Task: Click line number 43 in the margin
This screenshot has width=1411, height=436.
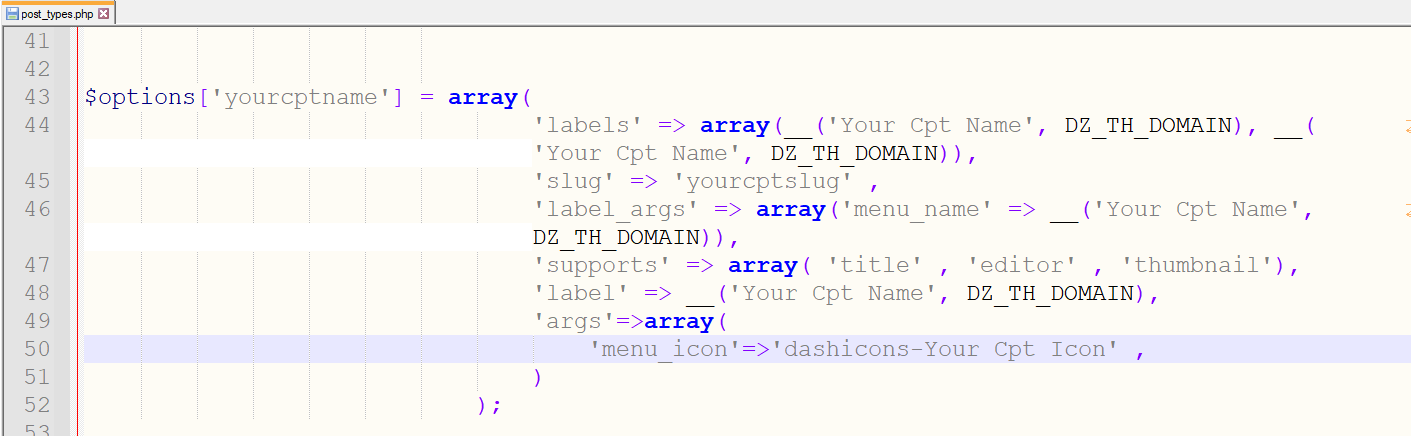Action: click(x=36, y=98)
